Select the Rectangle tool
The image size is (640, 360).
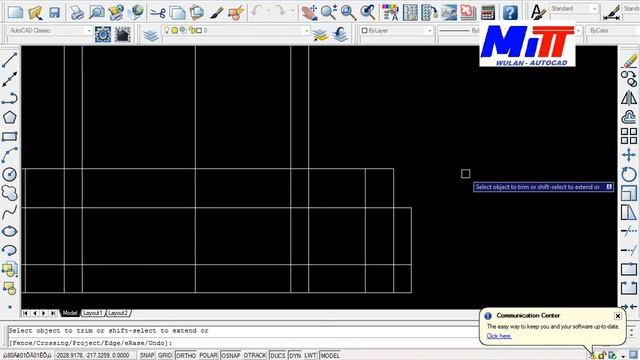(9, 136)
